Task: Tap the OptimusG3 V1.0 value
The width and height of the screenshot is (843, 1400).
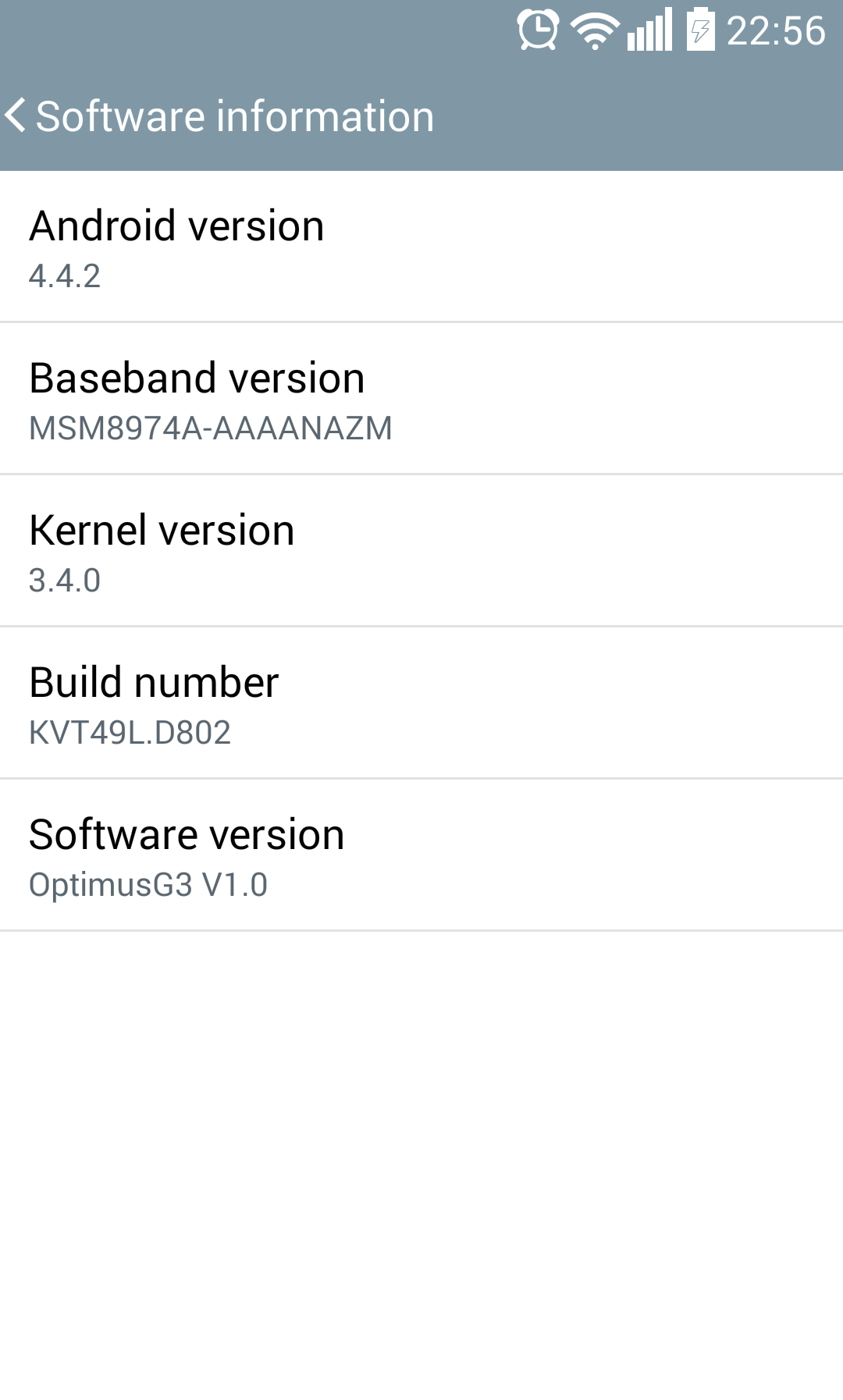Action: click(x=148, y=885)
